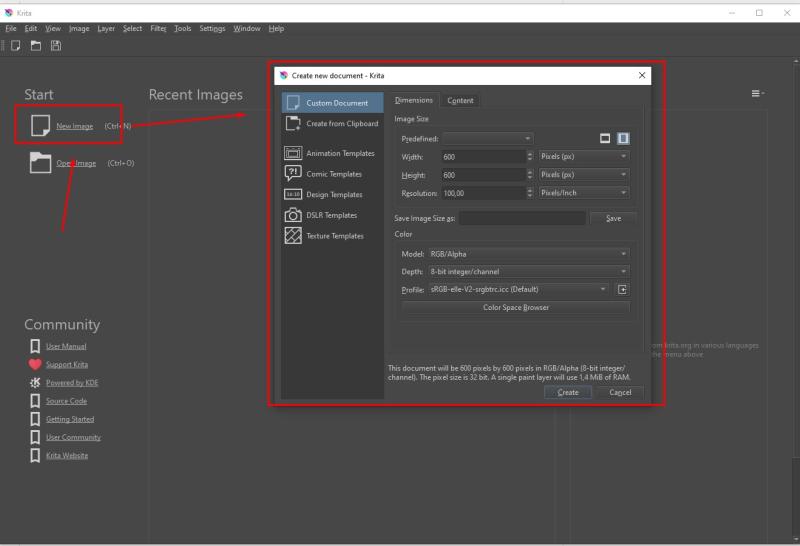Image resolution: width=800 pixels, height=546 pixels.
Task: Click the Open file folder toolbar icon
Action: (x=36, y=46)
